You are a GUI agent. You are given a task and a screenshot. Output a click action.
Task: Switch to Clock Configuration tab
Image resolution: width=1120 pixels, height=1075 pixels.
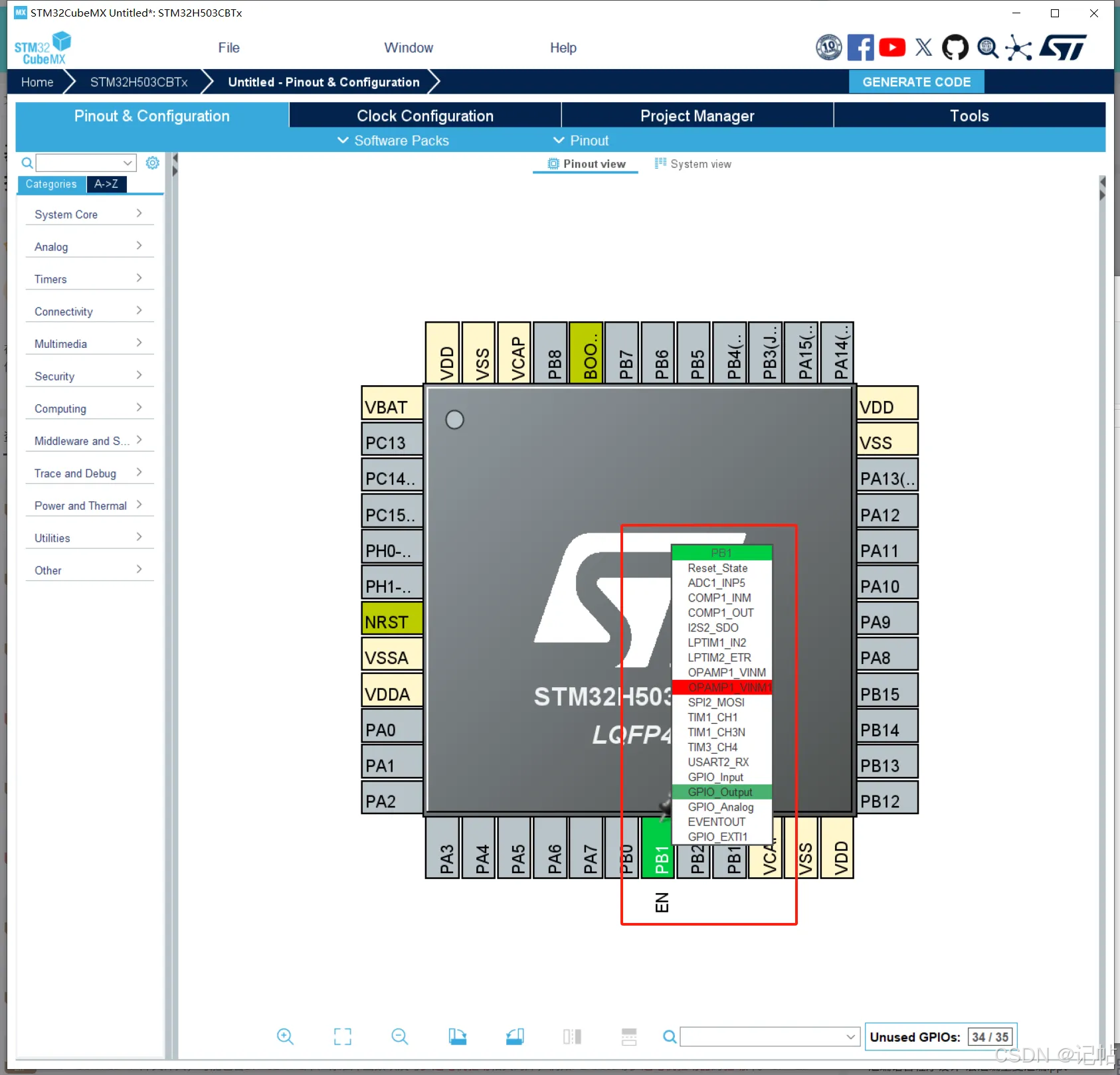(x=425, y=116)
